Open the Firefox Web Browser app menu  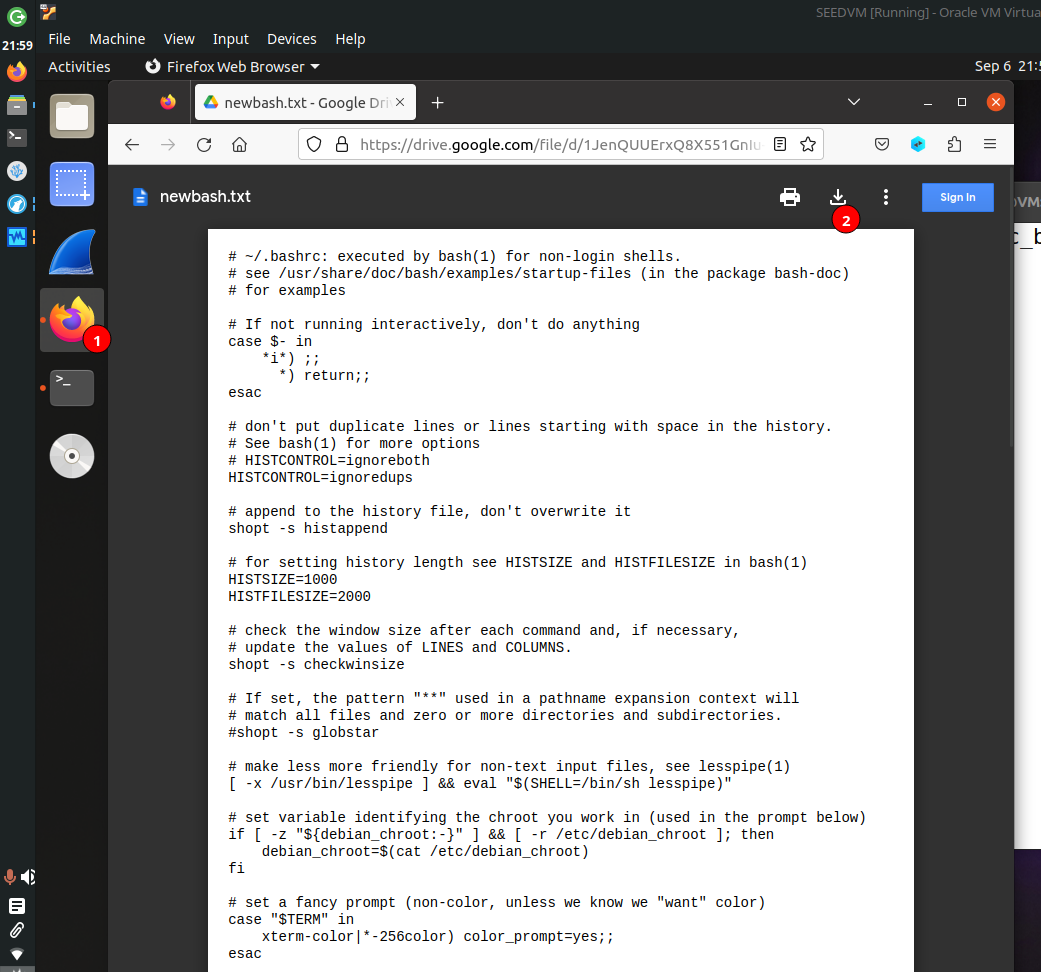[232, 67]
